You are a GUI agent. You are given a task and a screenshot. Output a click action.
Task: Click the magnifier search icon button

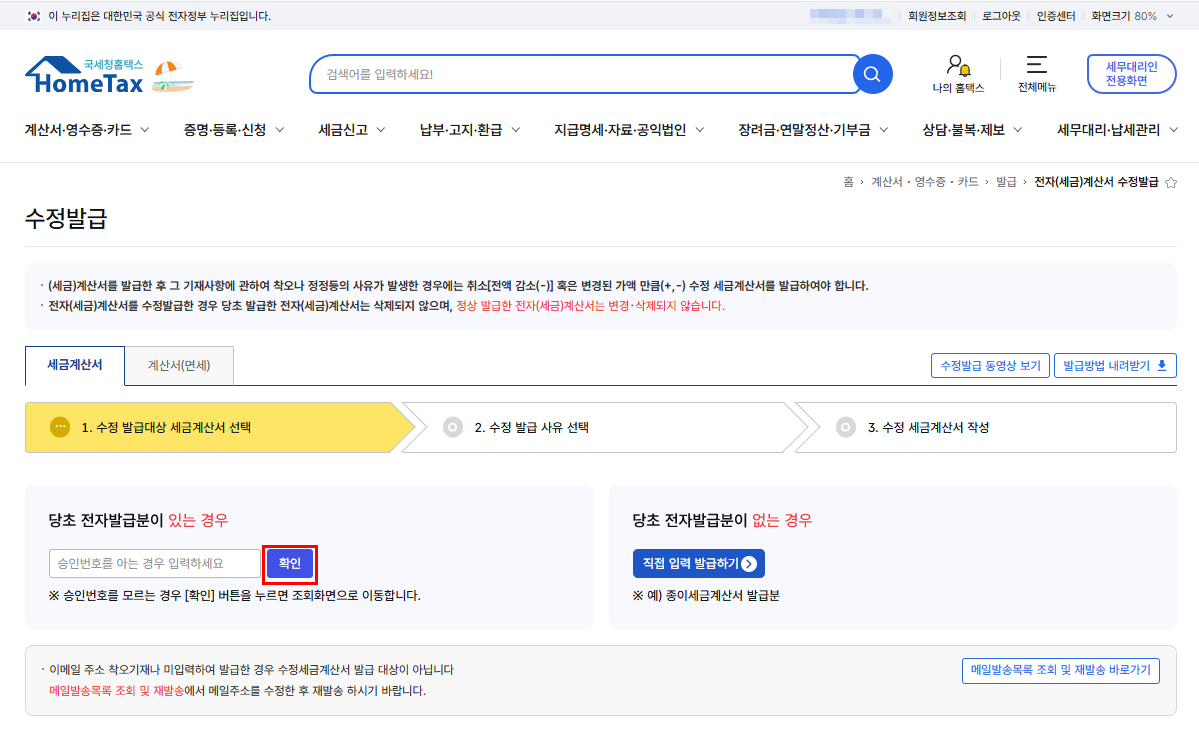click(x=872, y=74)
